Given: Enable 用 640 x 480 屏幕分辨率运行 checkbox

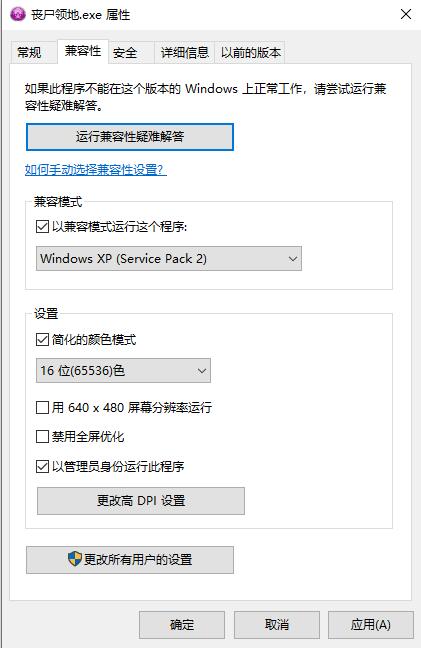Looking at the screenshot, I should point(42,407).
